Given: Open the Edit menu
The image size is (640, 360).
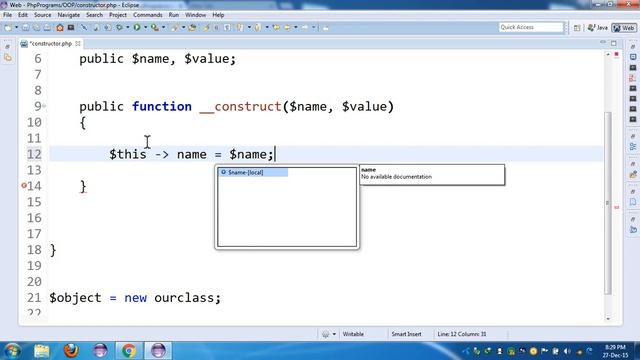Looking at the screenshot, I should pos(23,15).
